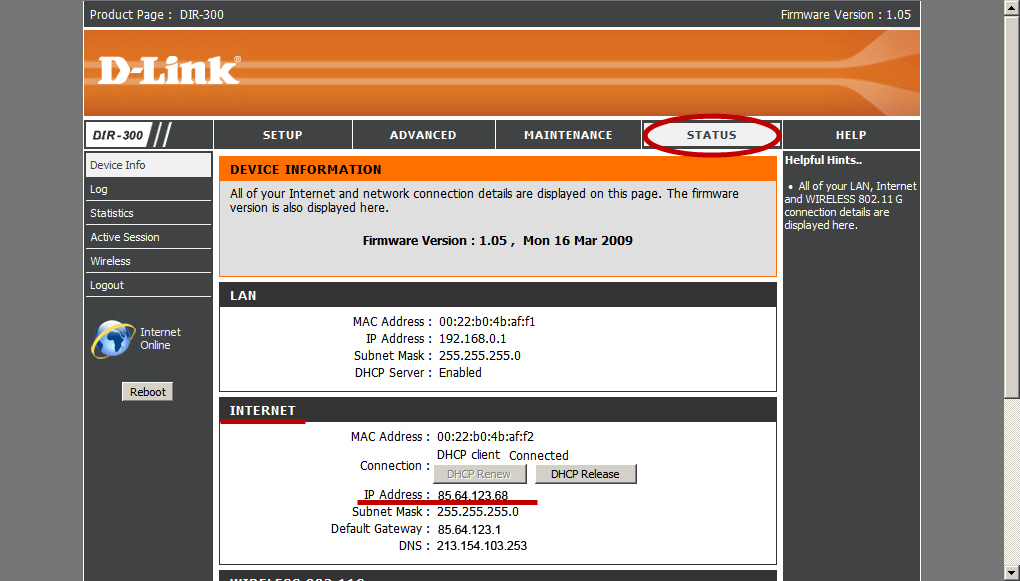Click Logout in the sidebar
Image resolution: width=1020 pixels, height=581 pixels.
107,285
